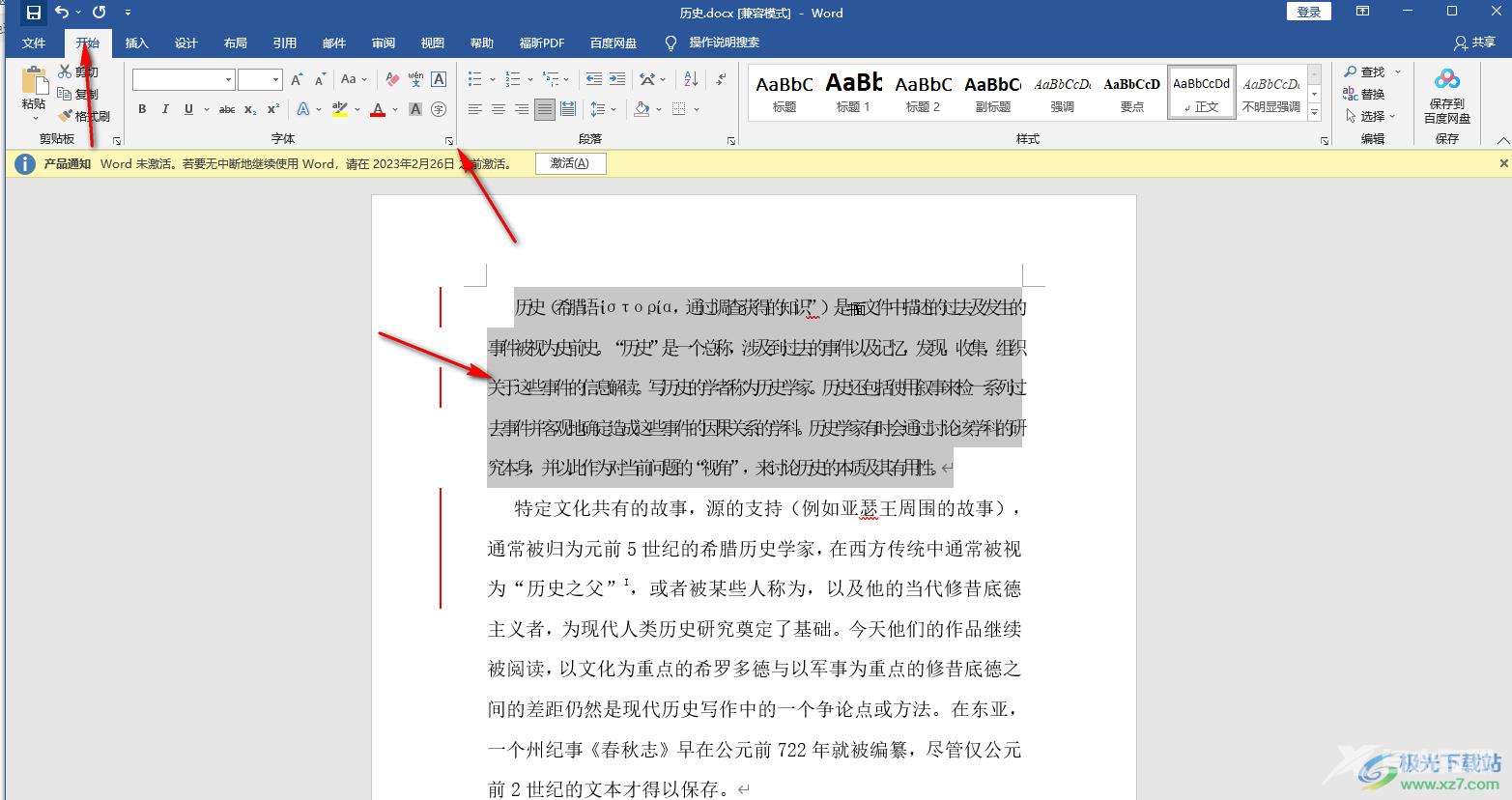Switch to the 福昕PDF tab

542,43
